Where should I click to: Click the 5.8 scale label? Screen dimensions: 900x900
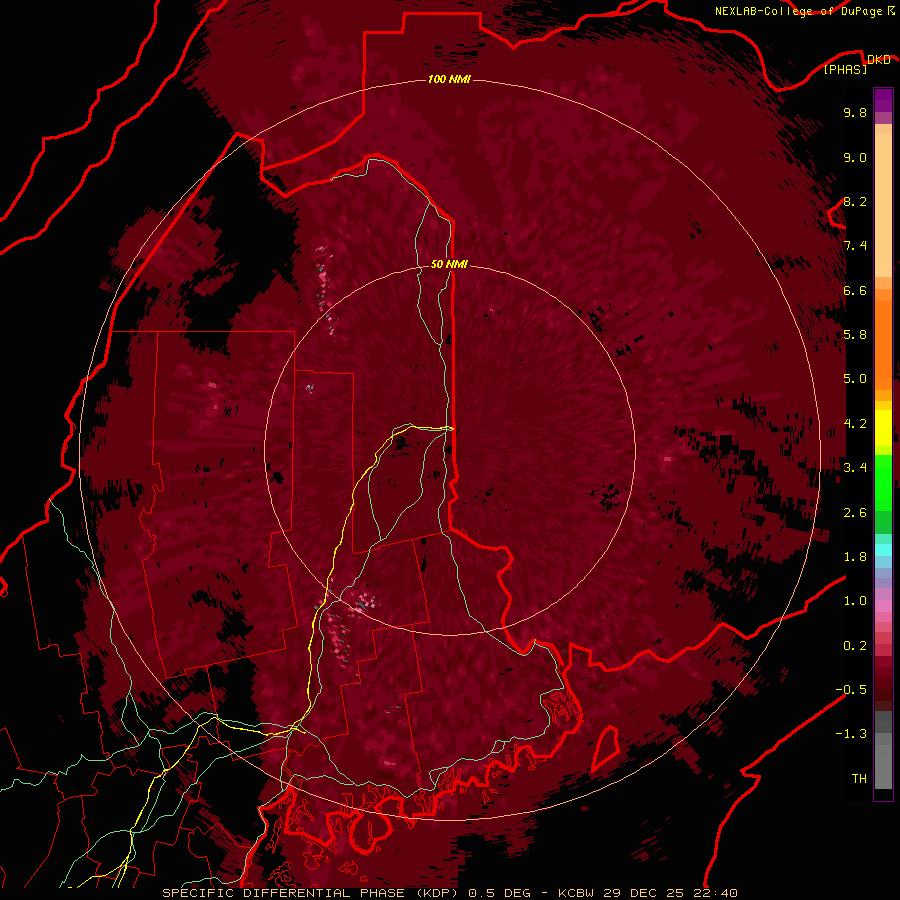[855, 335]
